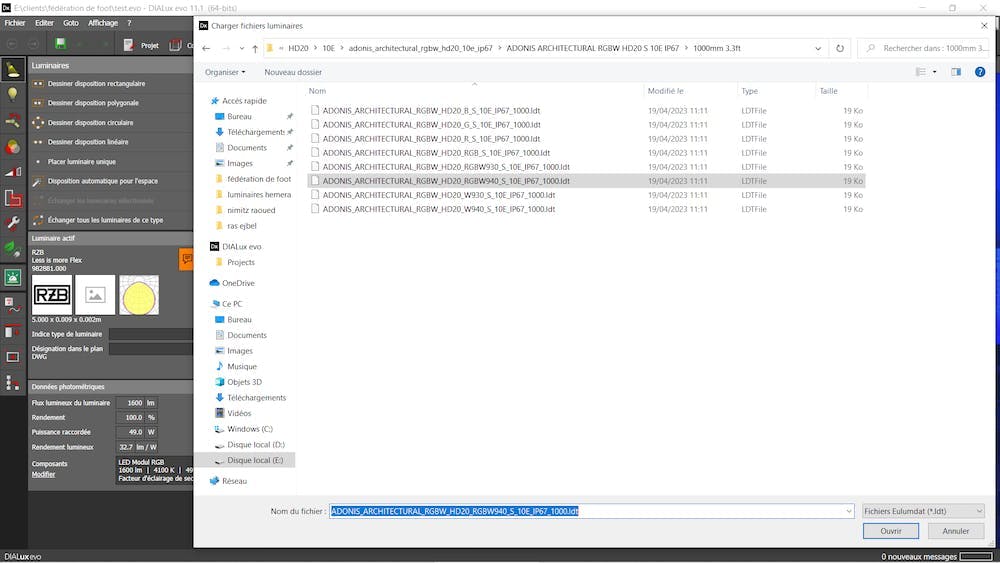The width and height of the screenshot is (1000, 563).
Task: Select Réseau in navigation pane
Action: [x=228, y=481]
